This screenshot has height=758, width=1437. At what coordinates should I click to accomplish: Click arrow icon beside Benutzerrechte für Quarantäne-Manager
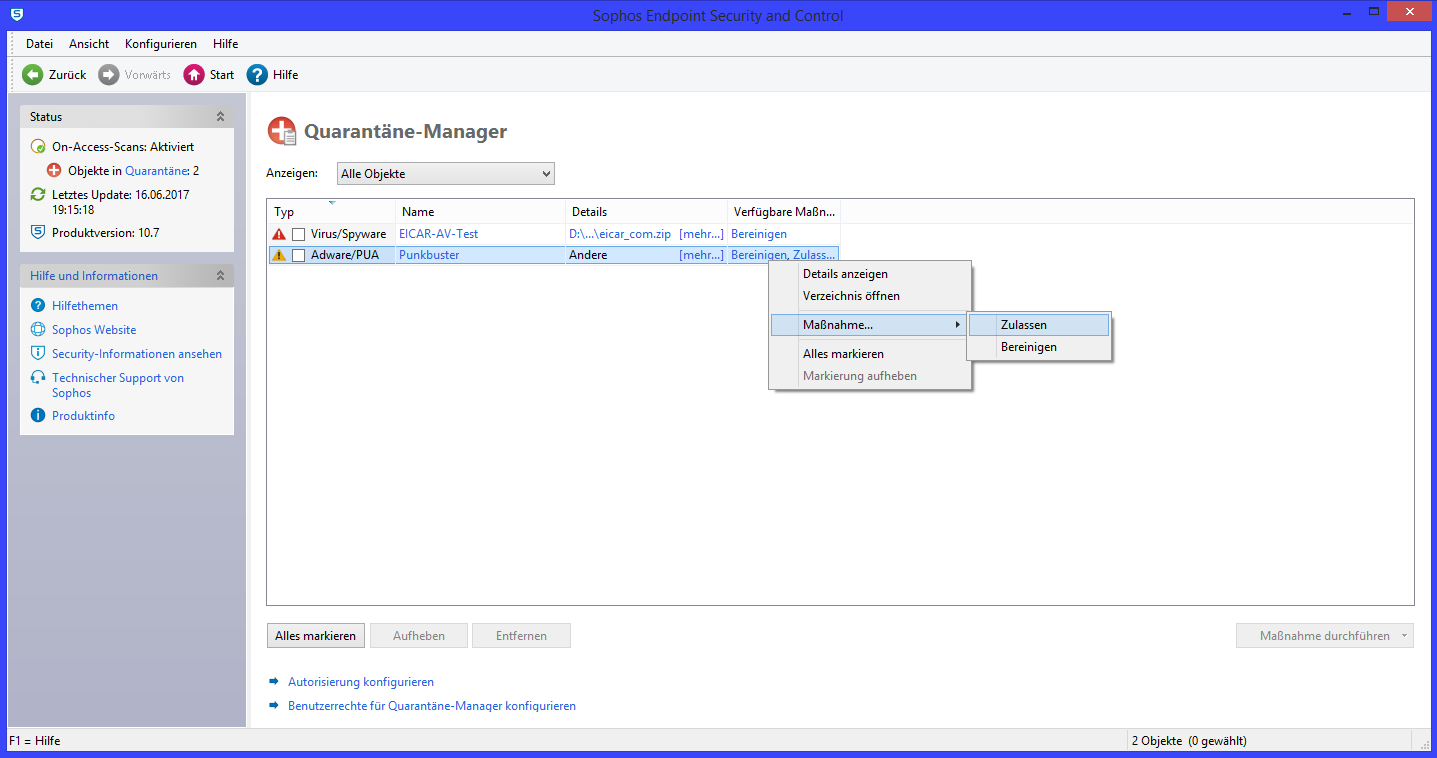coord(274,706)
